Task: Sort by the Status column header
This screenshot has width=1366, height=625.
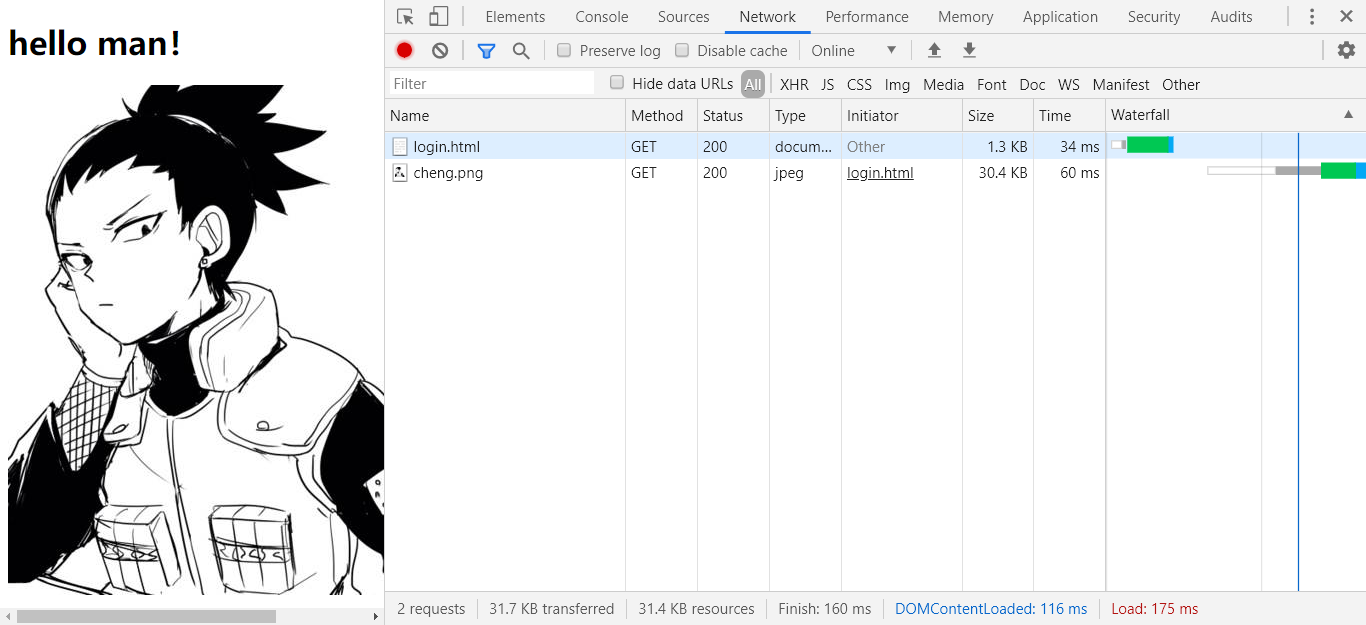Action: click(733, 116)
